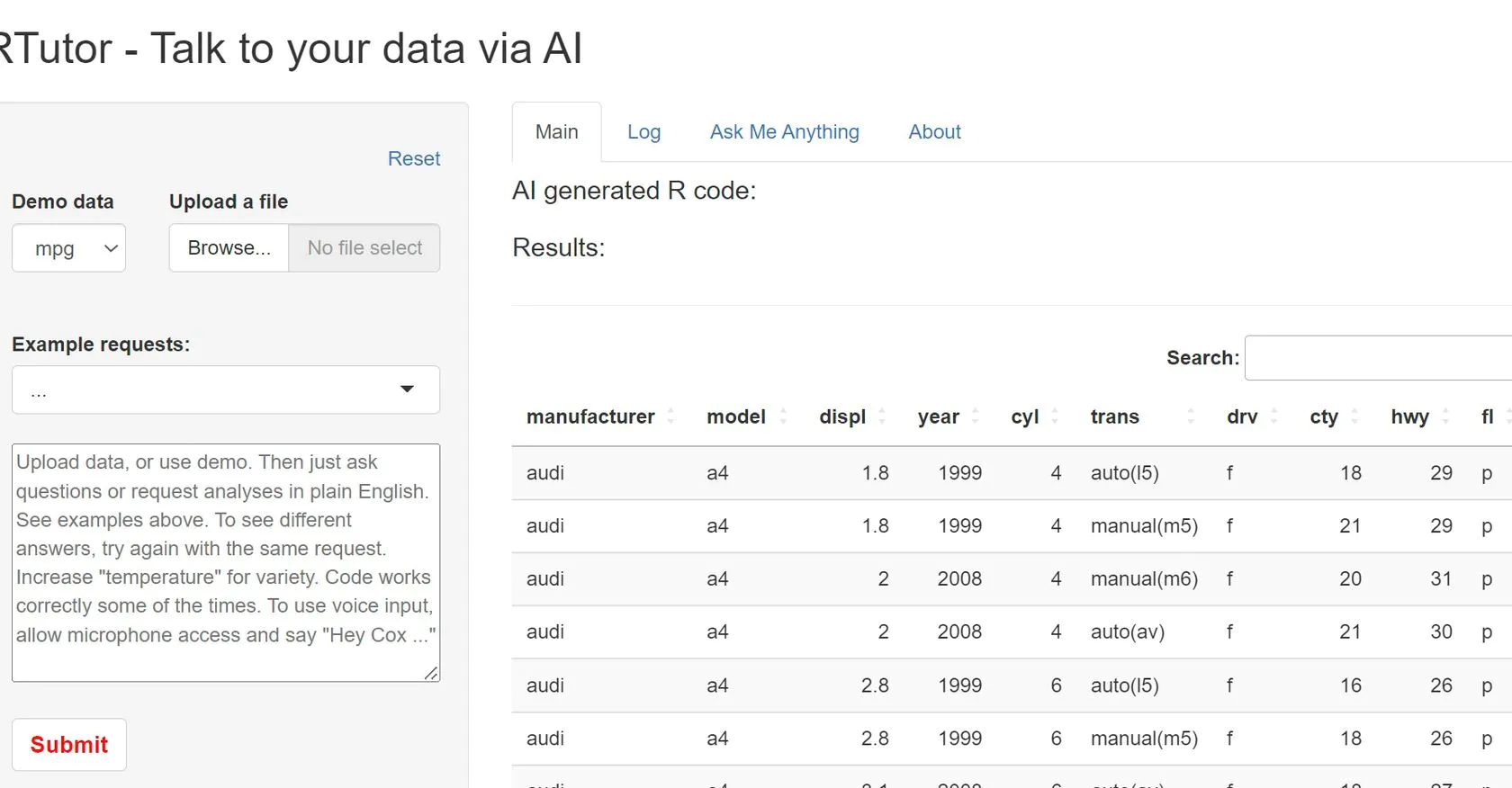Click the manufacturer column header
The height and width of the screenshot is (788, 1512).
pos(590,416)
